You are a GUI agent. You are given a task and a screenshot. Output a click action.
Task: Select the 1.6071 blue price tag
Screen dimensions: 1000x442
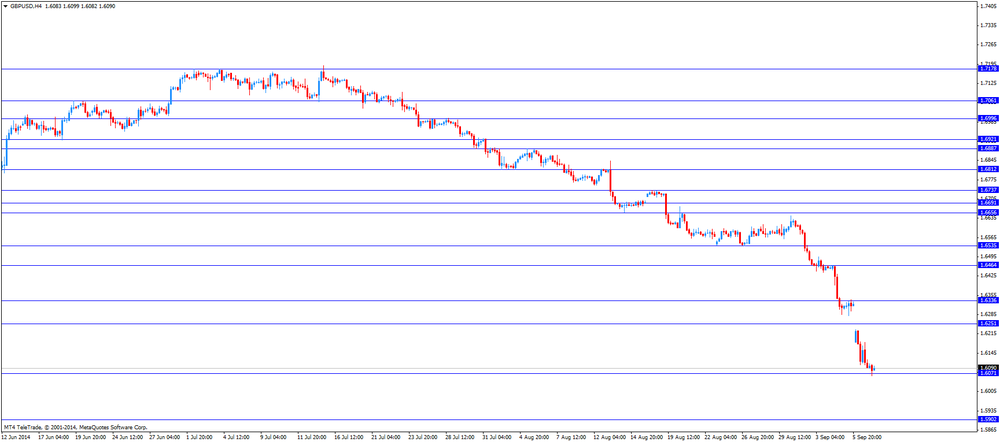click(x=988, y=373)
